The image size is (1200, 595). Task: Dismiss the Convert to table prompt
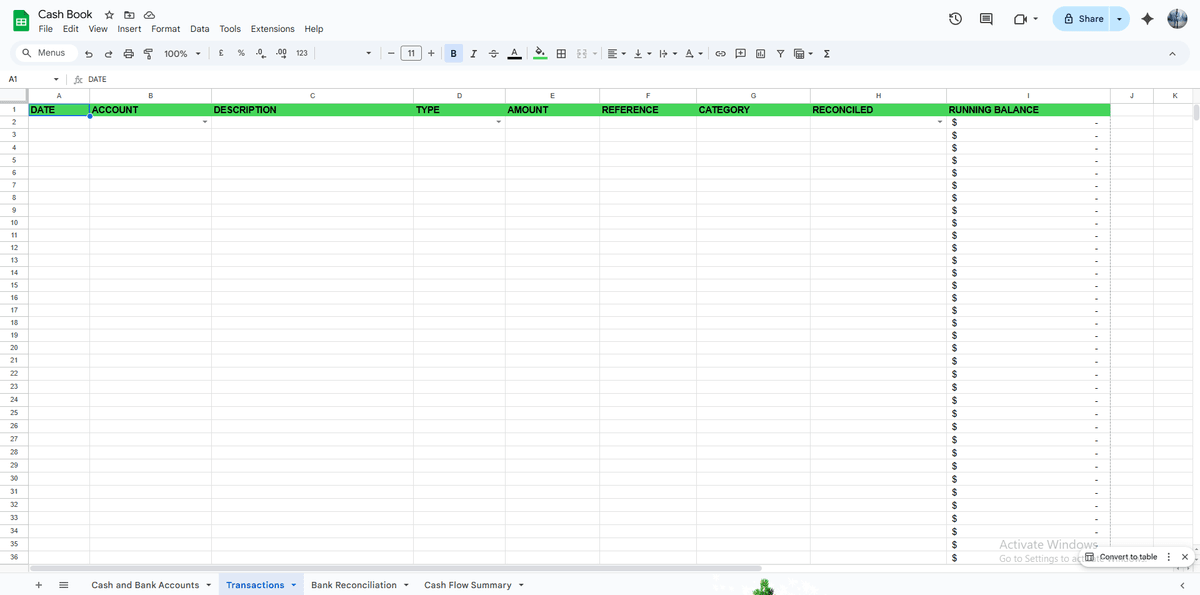coord(1185,557)
